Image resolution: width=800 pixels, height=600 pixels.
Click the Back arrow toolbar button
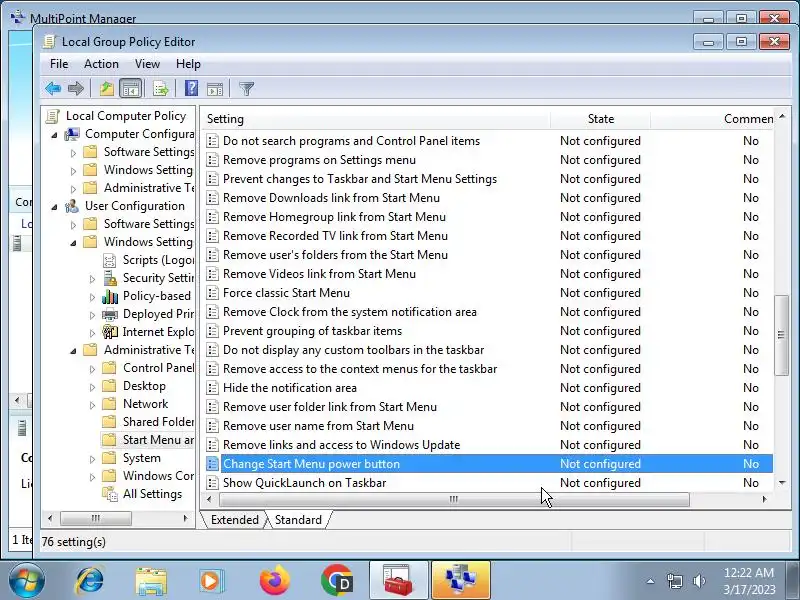(x=53, y=89)
